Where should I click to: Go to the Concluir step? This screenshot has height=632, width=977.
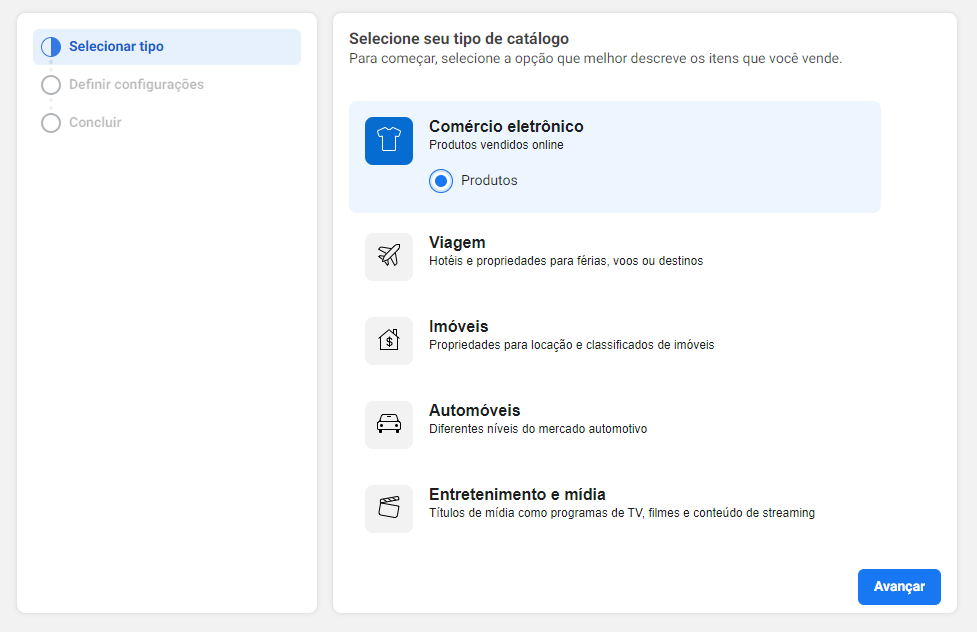point(95,123)
